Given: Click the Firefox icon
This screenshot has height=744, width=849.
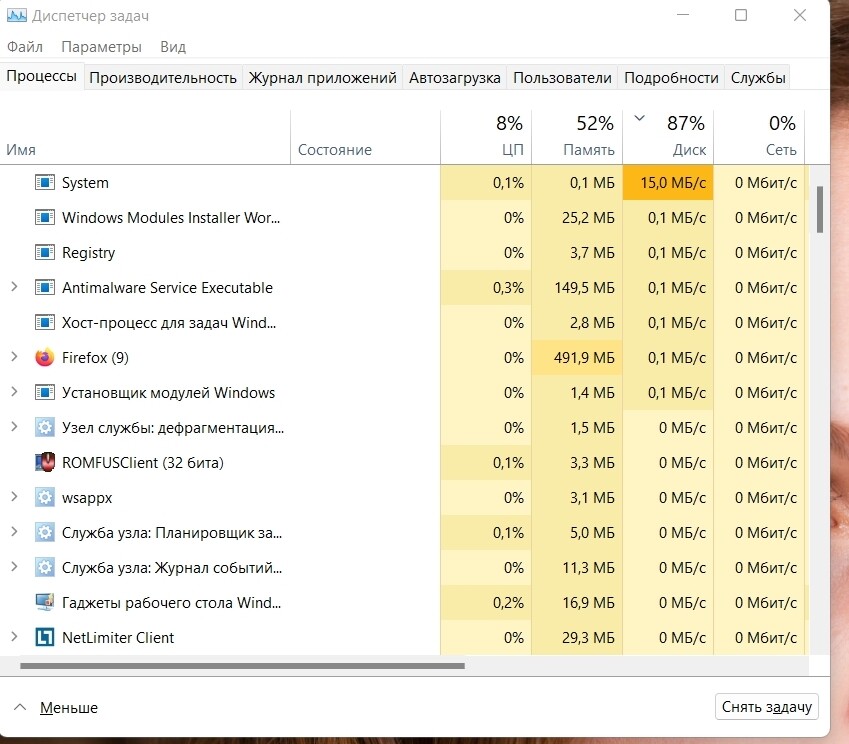Looking at the screenshot, I should [44, 357].
